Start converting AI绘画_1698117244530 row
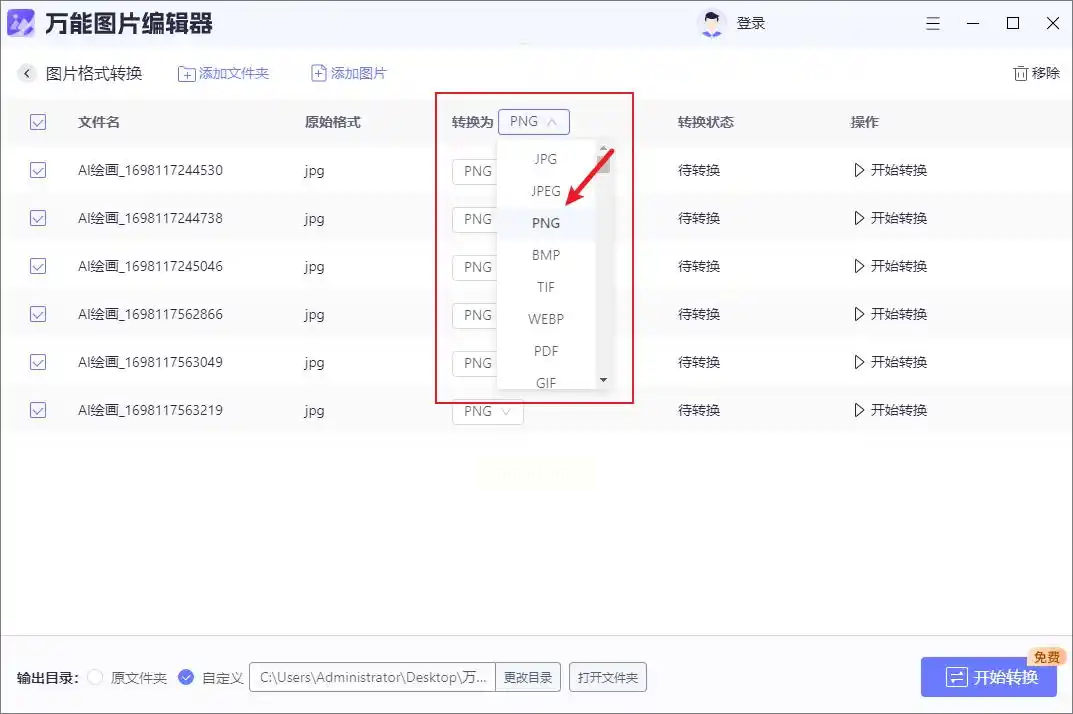 click(x=890, y=170)
